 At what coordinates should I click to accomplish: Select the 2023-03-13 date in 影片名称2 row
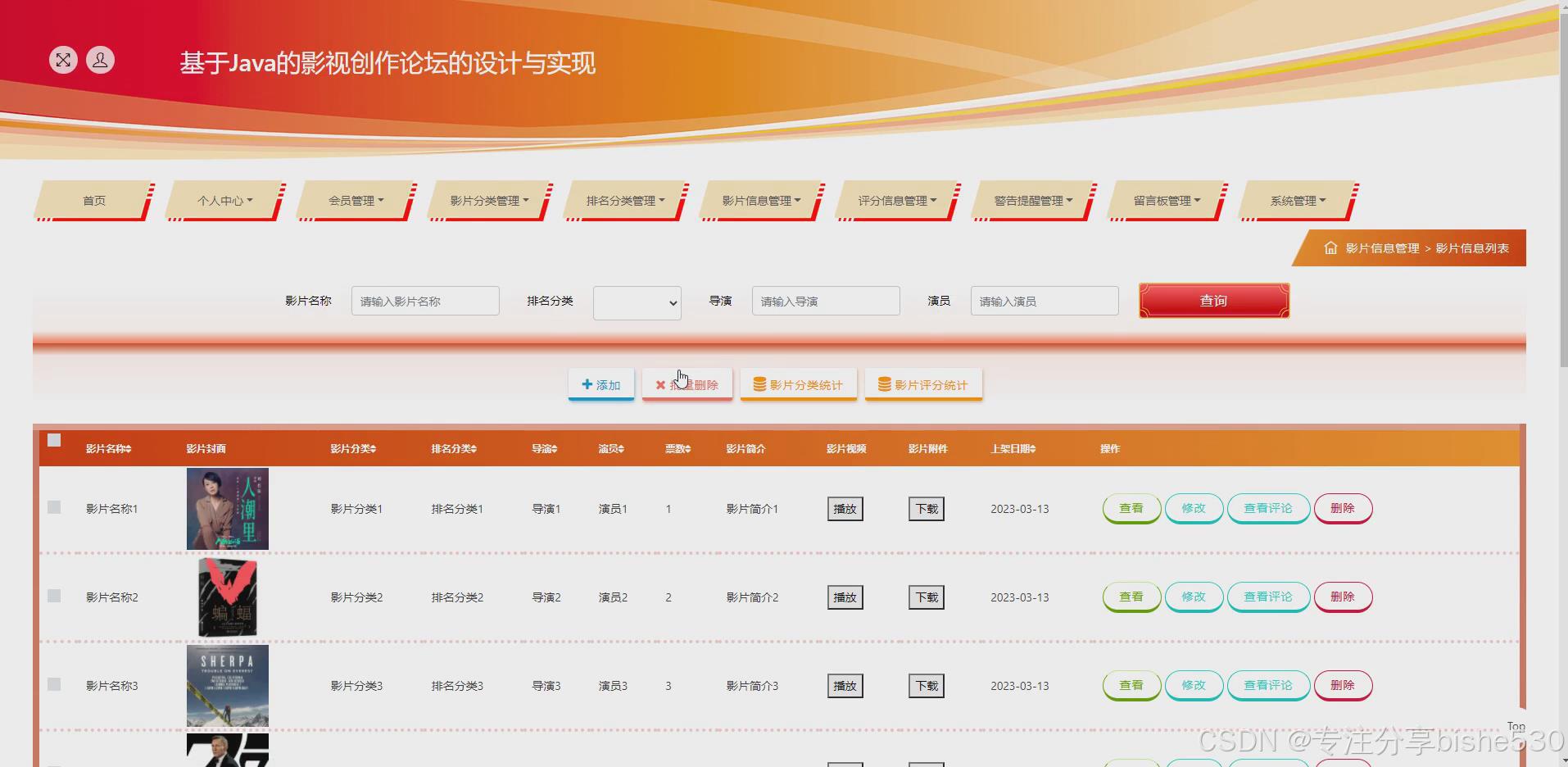click(x=1019, y=597)
